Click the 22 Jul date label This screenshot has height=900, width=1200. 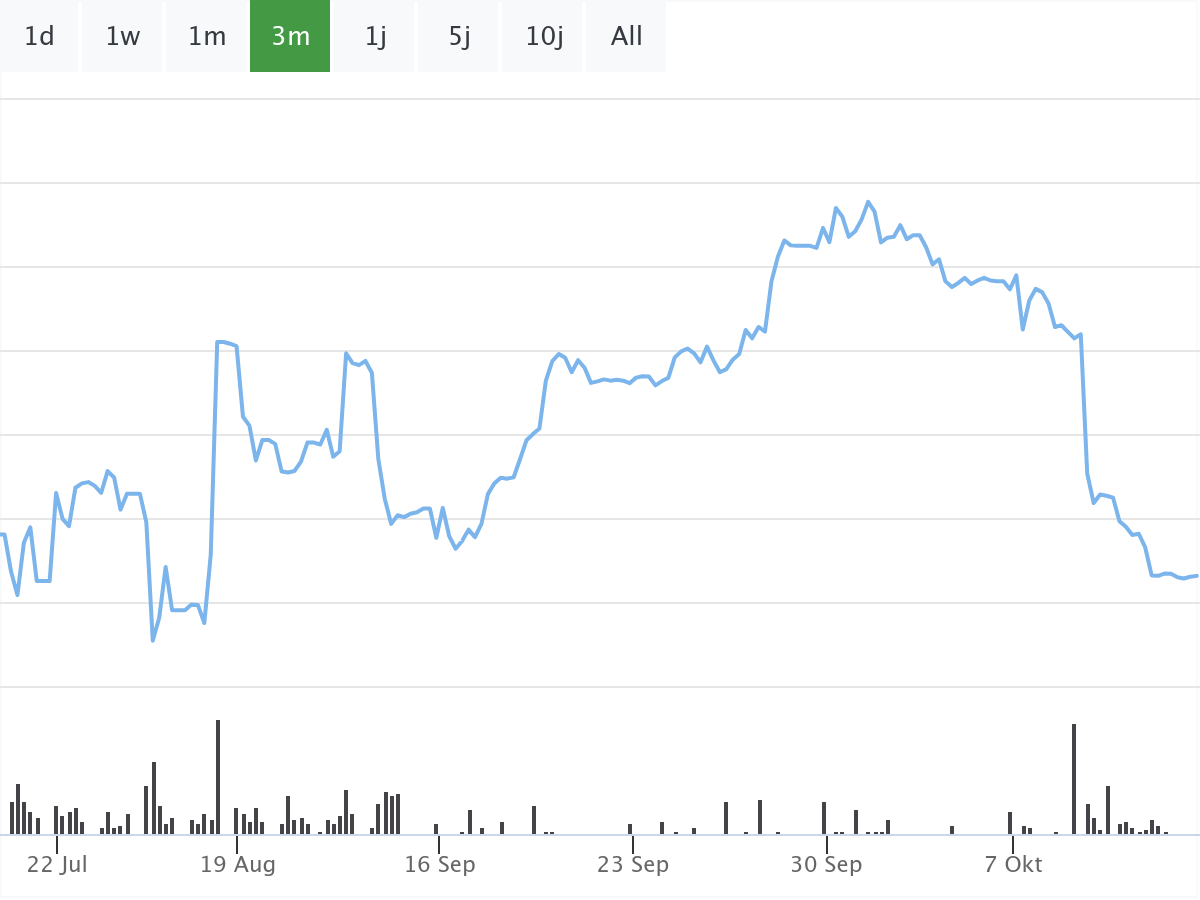[57, 865]
